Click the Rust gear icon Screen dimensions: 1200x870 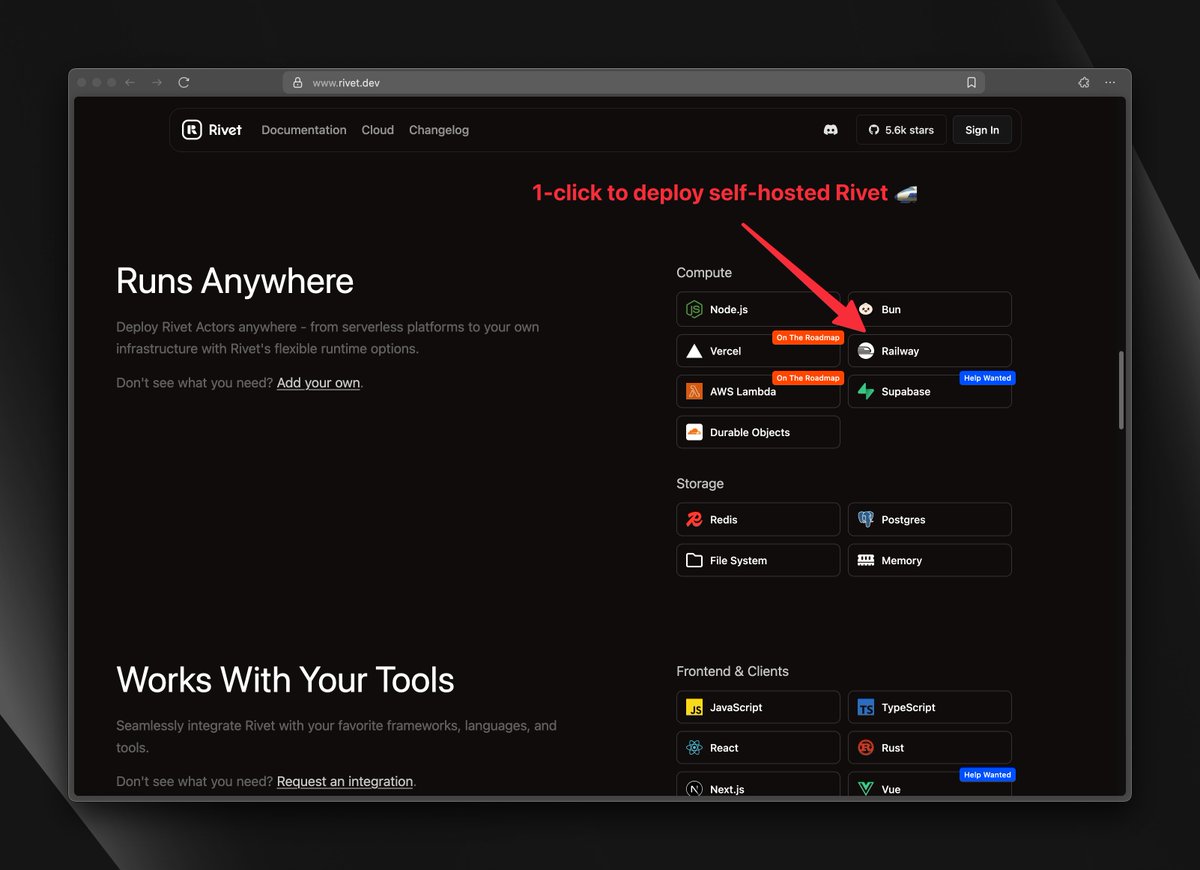pyautogui.click(x=866, y=748)
